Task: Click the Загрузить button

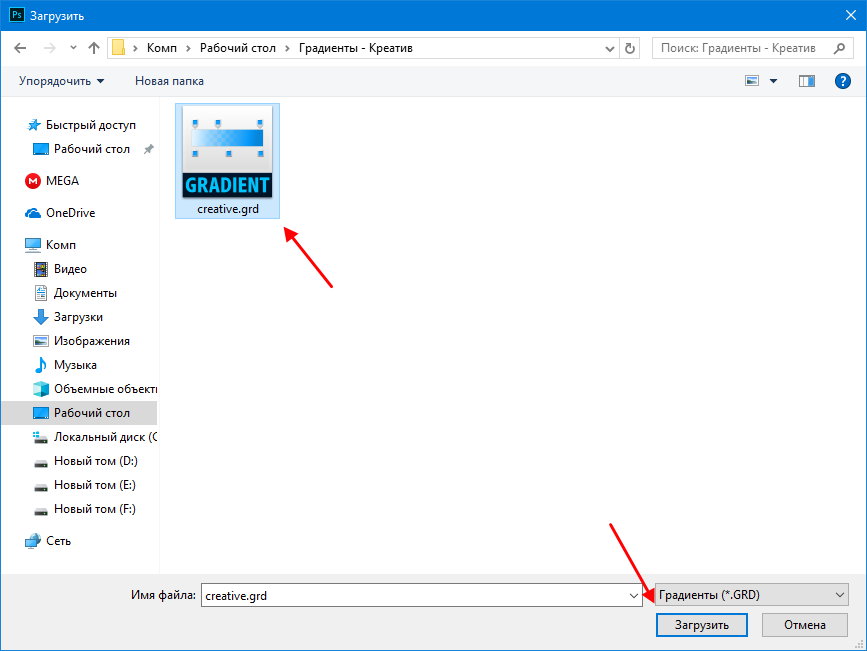Action: (x=702, y=625)
